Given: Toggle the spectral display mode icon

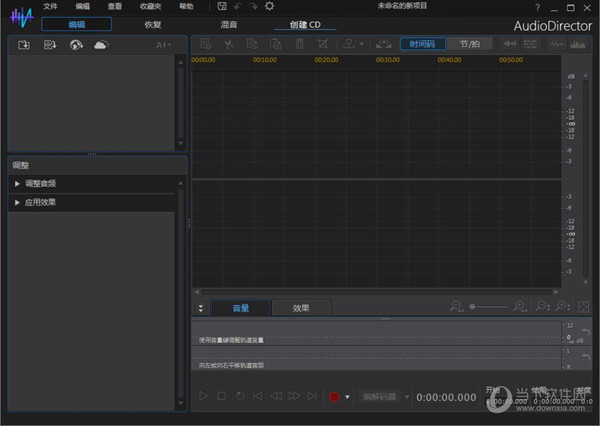Looking at the screenshot, I should (x=577, y=44).
